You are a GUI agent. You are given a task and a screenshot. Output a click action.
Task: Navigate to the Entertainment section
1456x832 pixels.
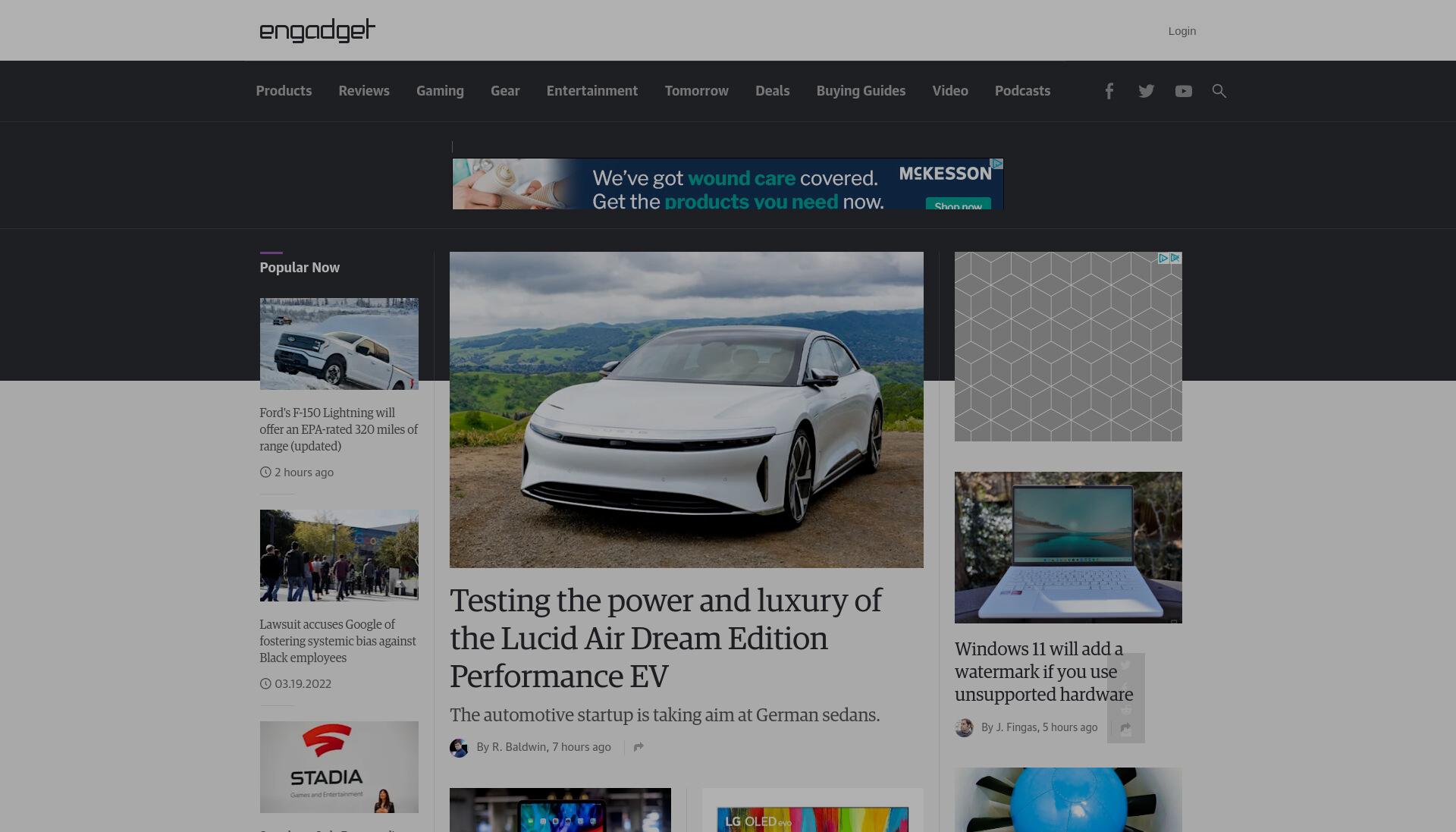[592, 91]
